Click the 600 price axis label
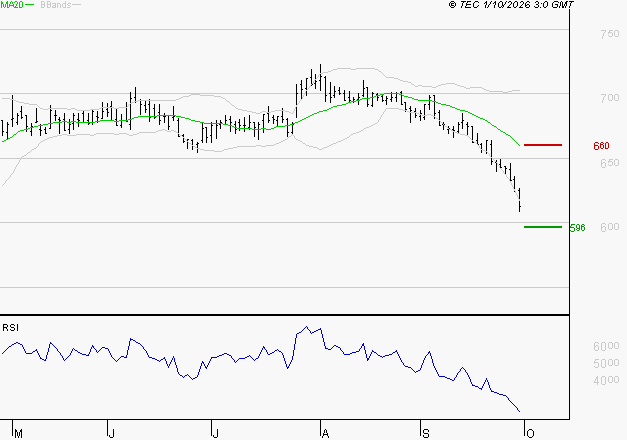627x440 pixels. (x=609, y=227)
